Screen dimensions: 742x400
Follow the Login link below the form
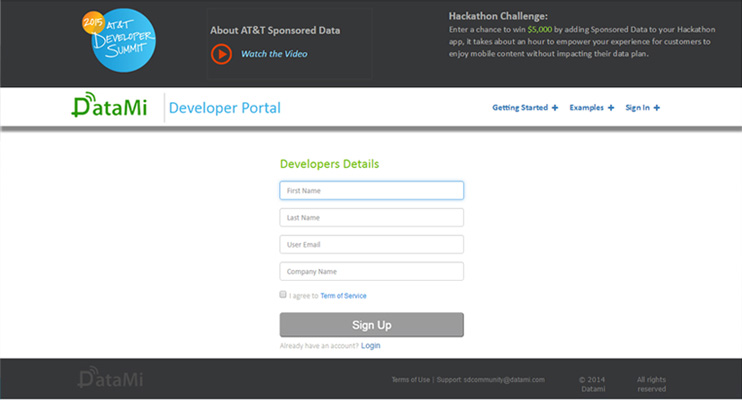(371, 346)
